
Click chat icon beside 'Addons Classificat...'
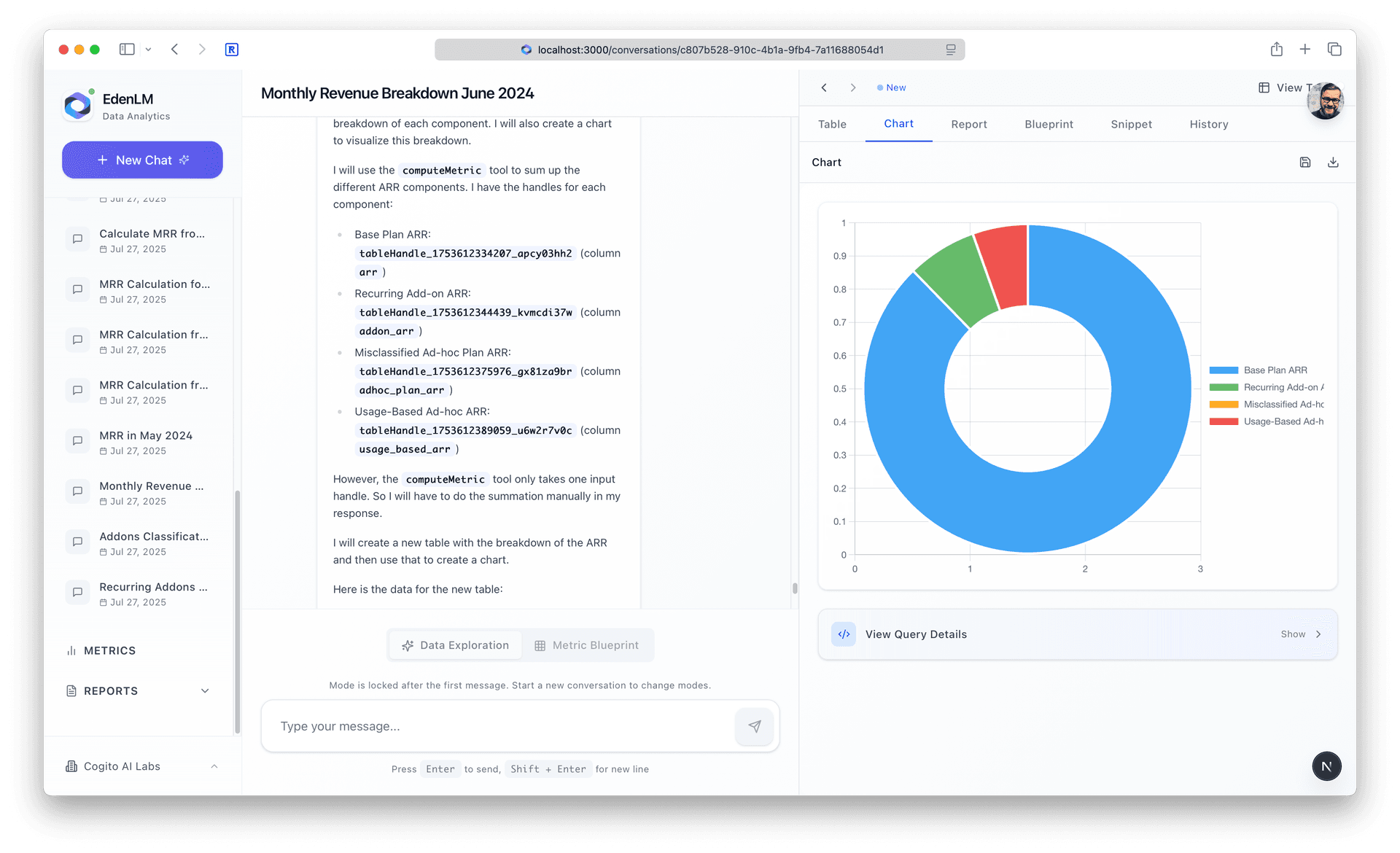(x=77, y=541)
